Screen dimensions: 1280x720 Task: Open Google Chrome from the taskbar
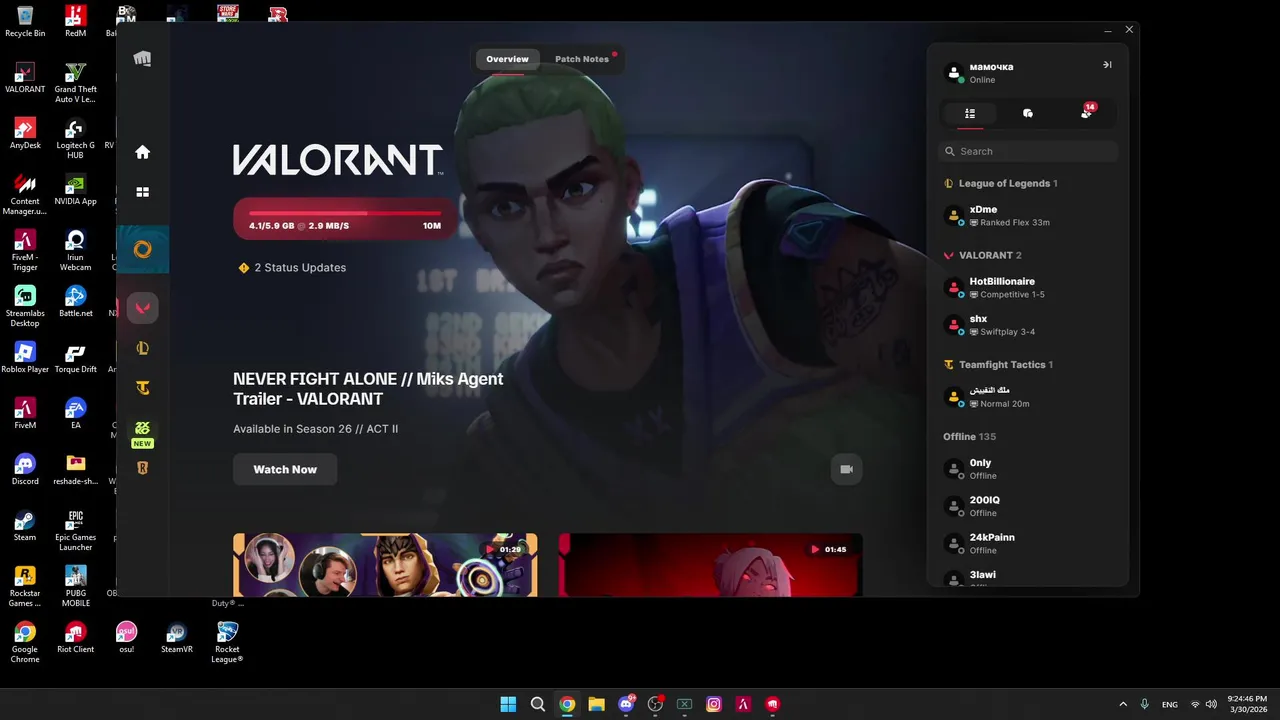tap(567, 704)
